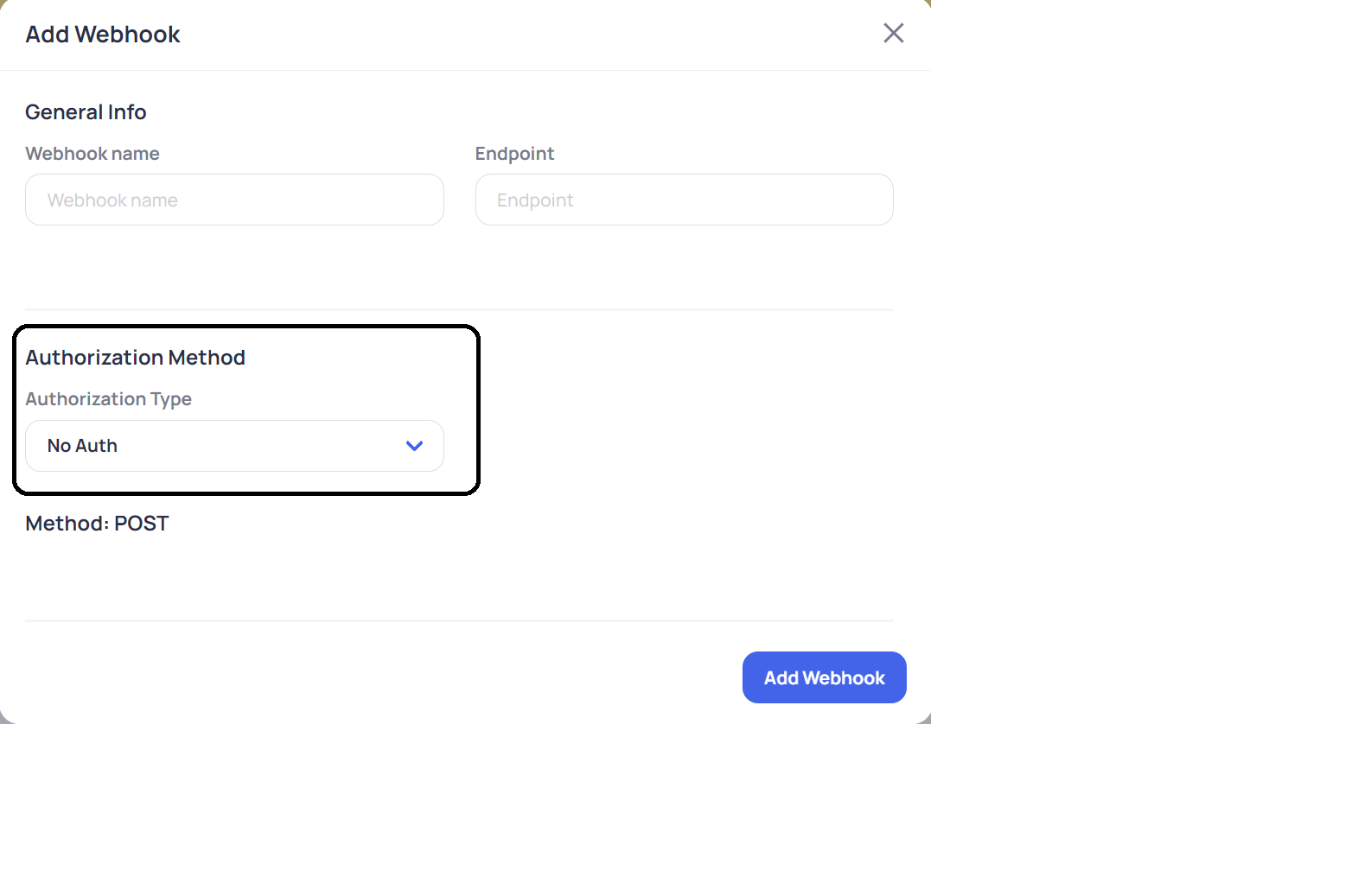This screenshot has height=896, width=1345.
Task: Click the Webhook name label
Action: coord(92,153)
